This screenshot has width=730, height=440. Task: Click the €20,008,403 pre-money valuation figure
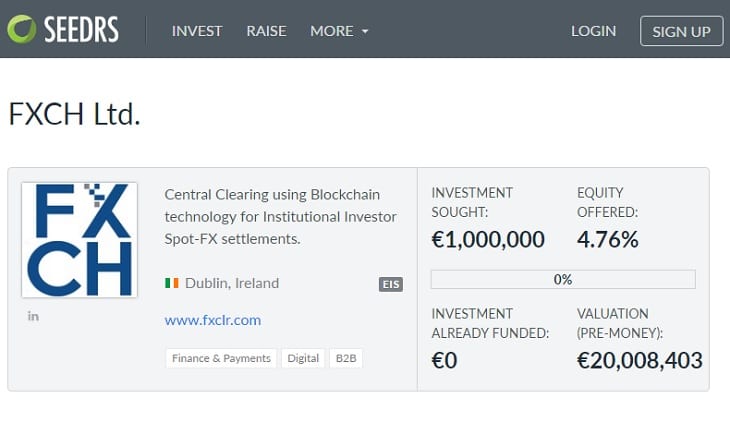point(640,360)
